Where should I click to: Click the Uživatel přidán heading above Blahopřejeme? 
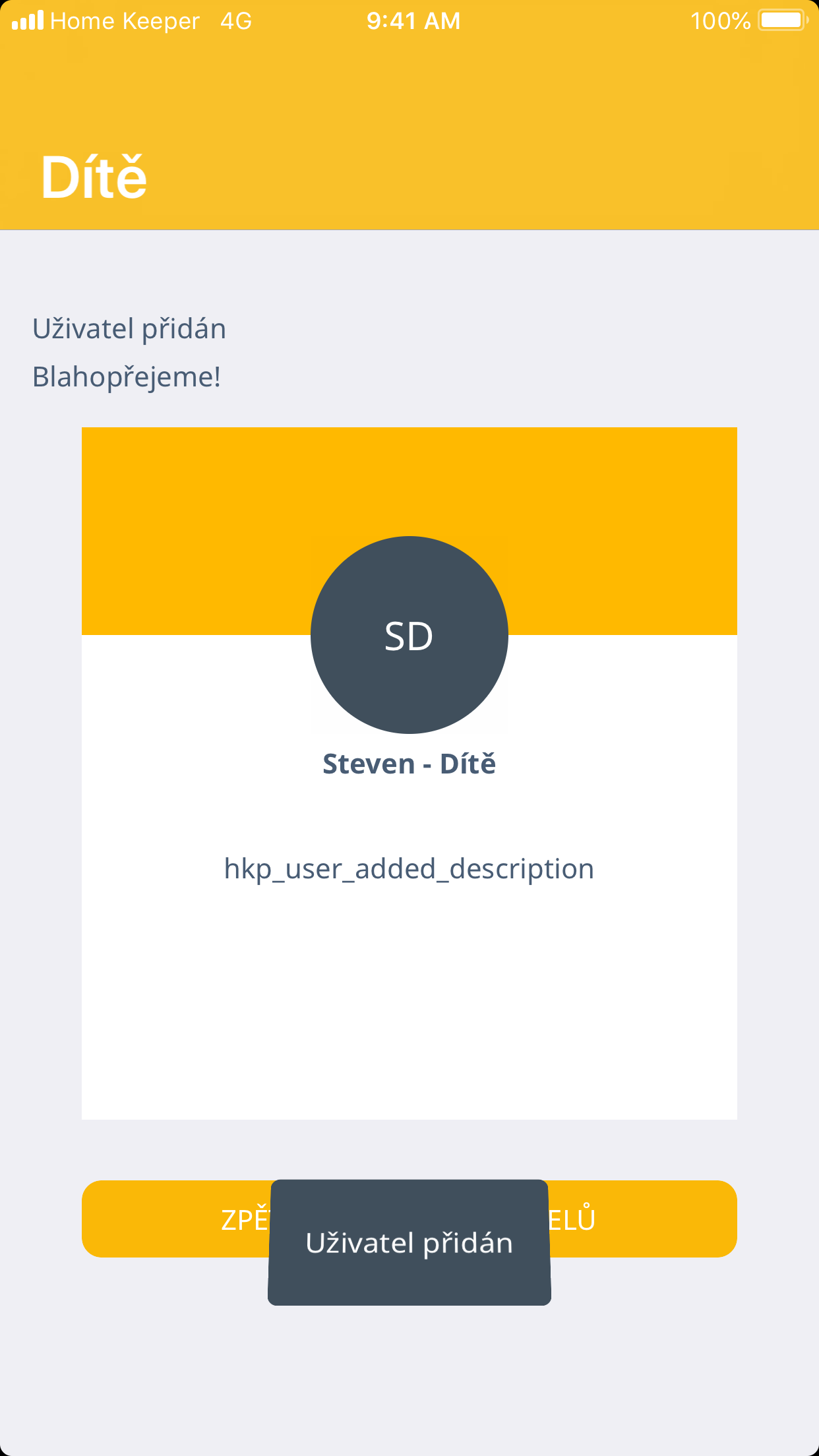(129, 328)
